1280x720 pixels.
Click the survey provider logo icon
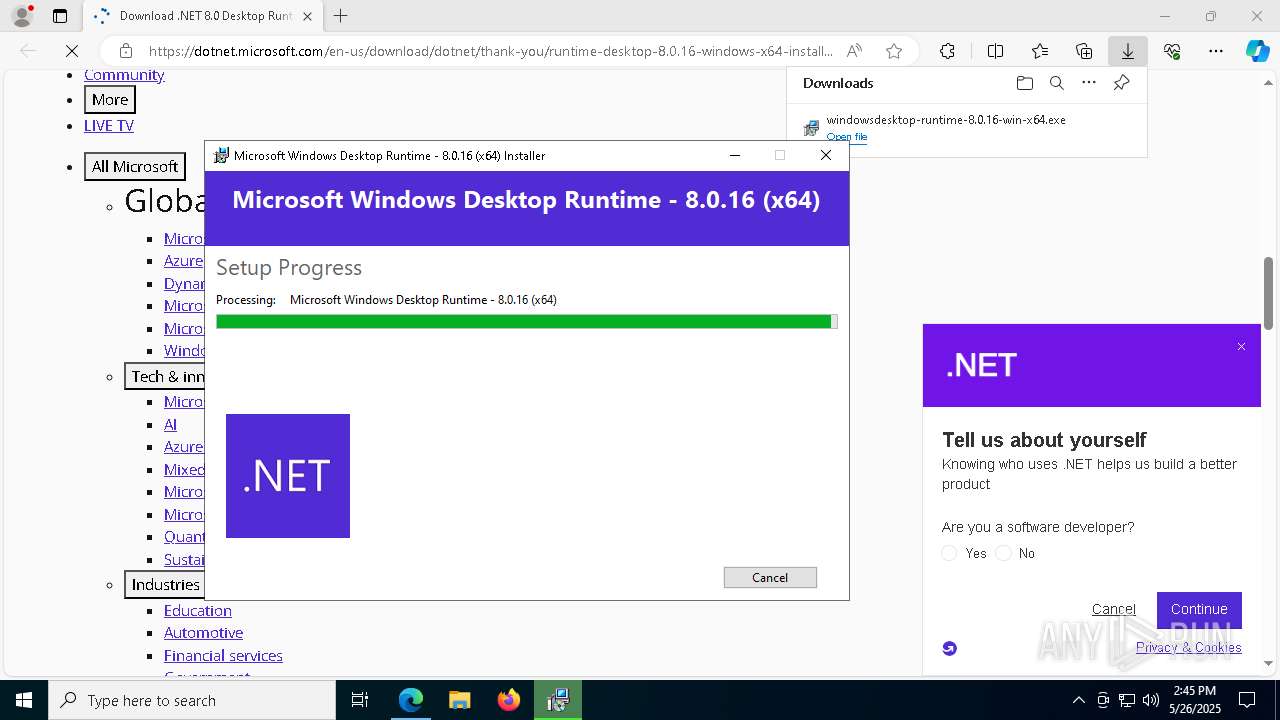949,648
